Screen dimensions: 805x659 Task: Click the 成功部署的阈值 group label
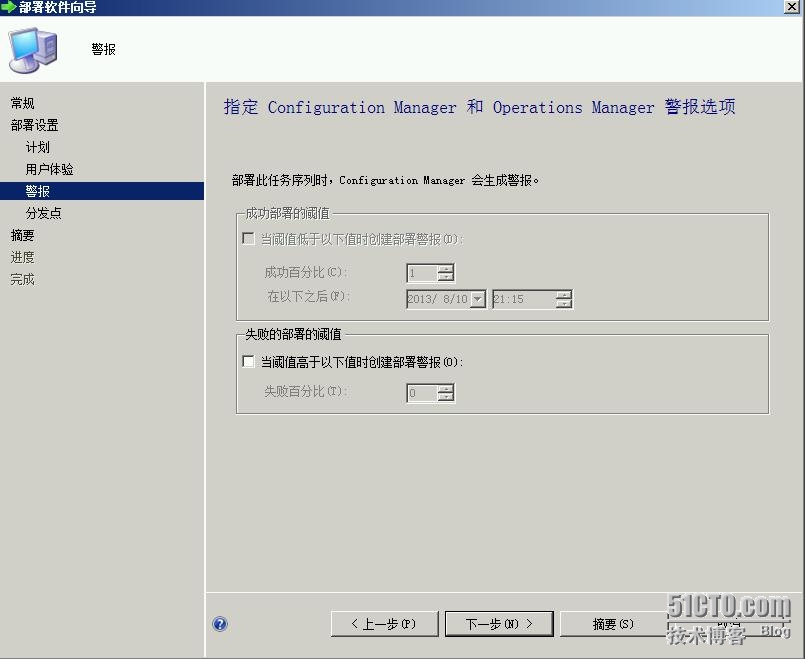point(288,213)
